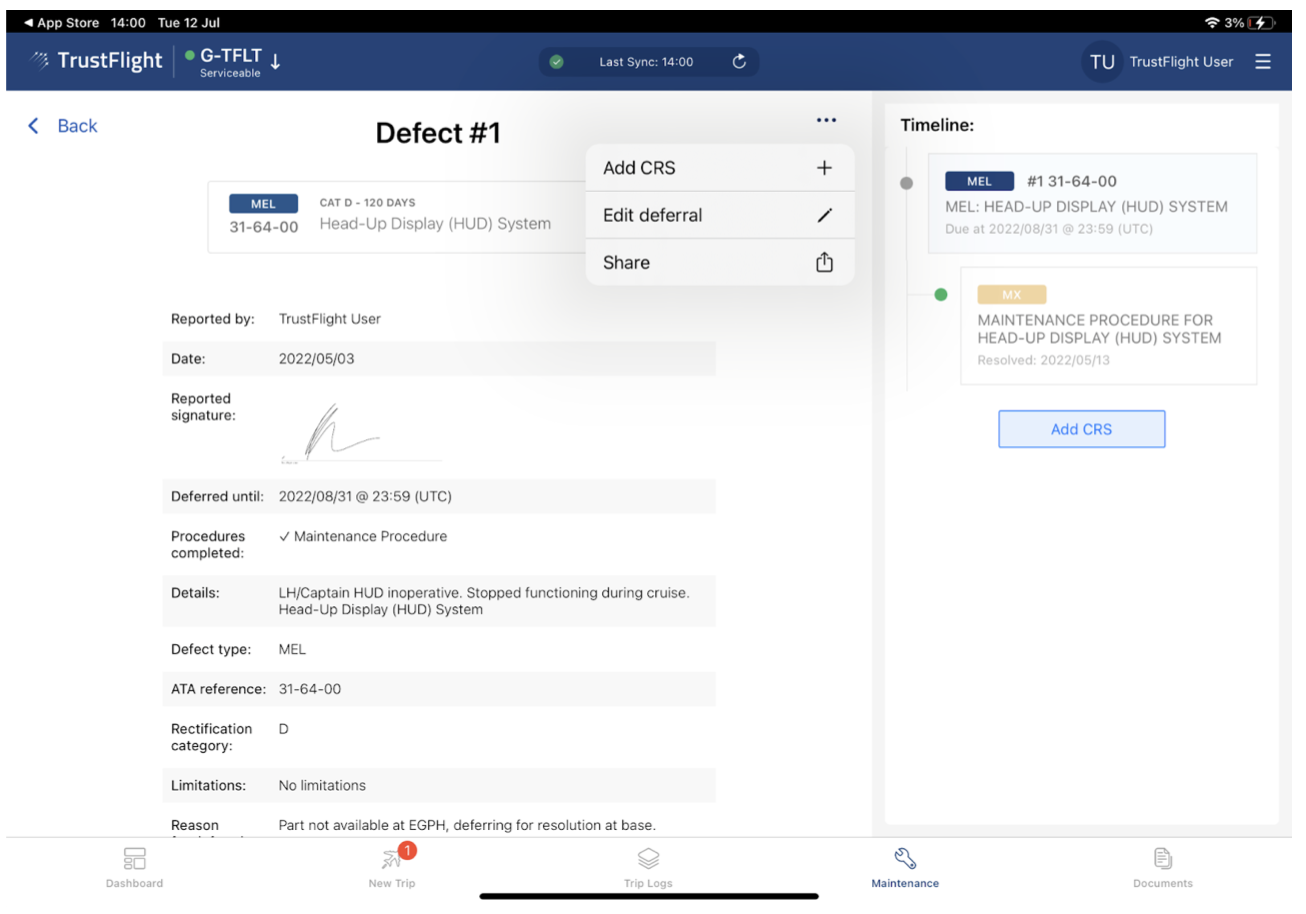Open the hamburger menu
The height and width of the screenshot is (914, 1306).
1263,62
